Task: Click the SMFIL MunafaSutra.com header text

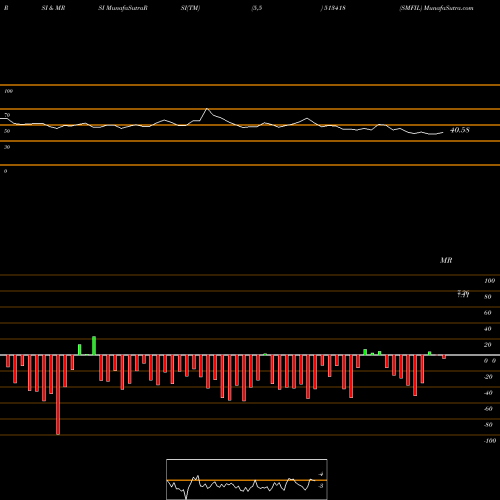Action: pyautogui.click(x=436, y=8)
